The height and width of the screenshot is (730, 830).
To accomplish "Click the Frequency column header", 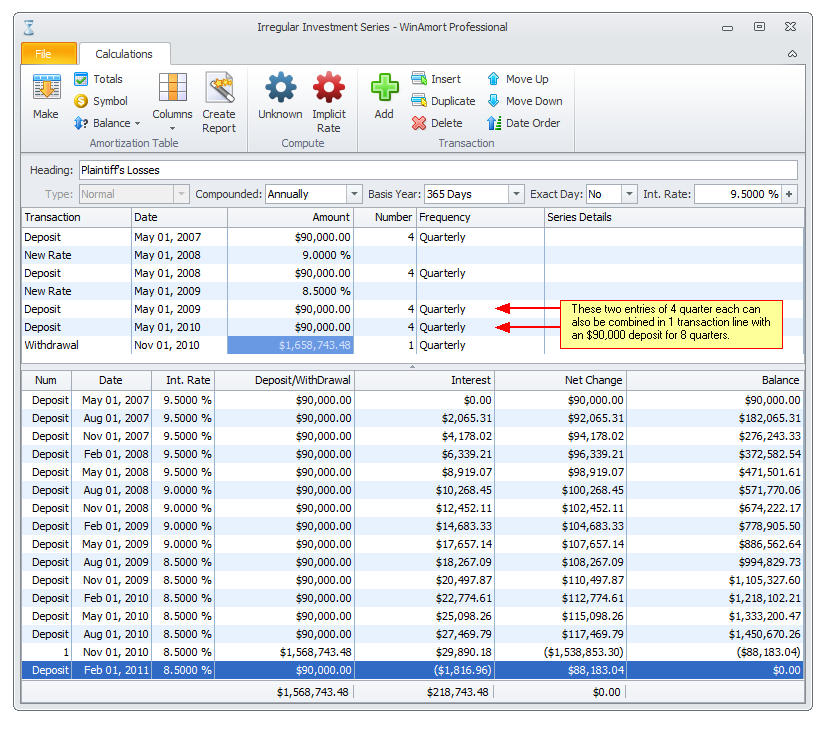I will pyautogui.click(x=481, y=217).
